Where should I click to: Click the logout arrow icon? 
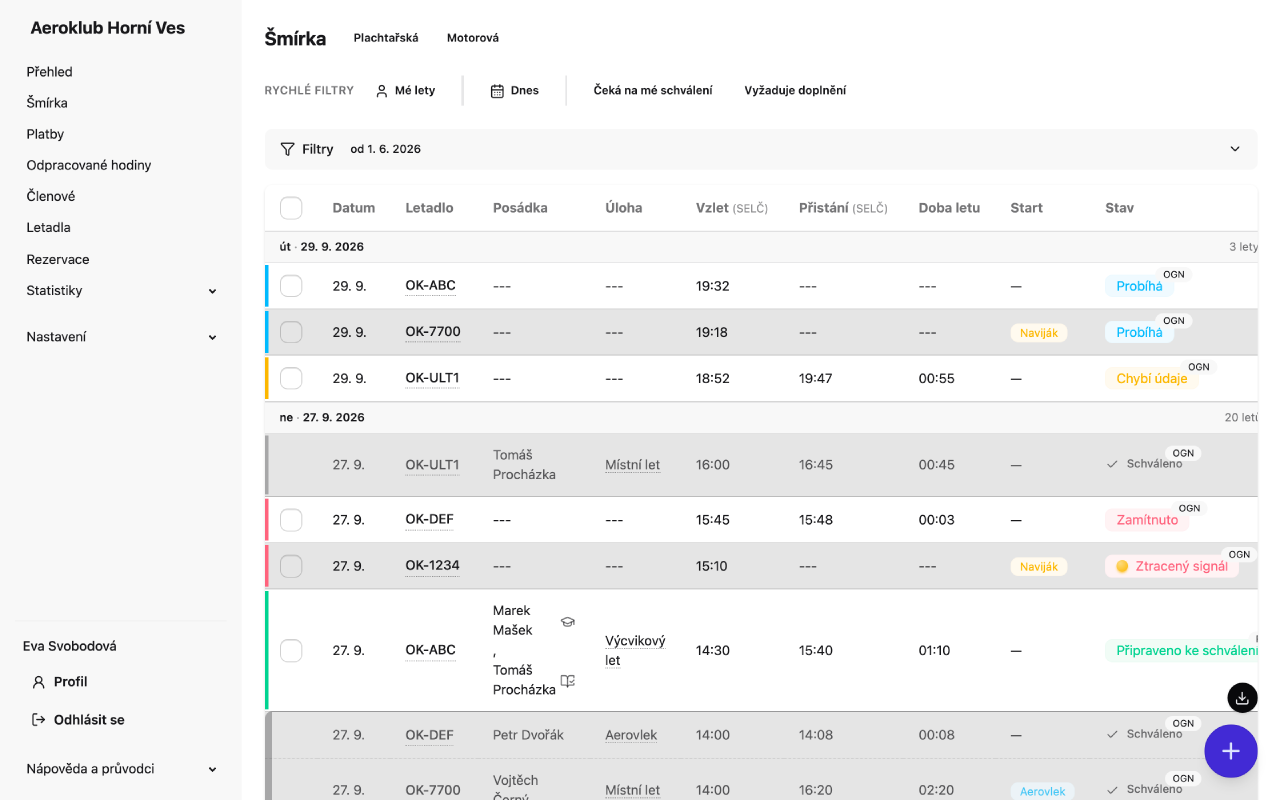(x=39, y=720)
